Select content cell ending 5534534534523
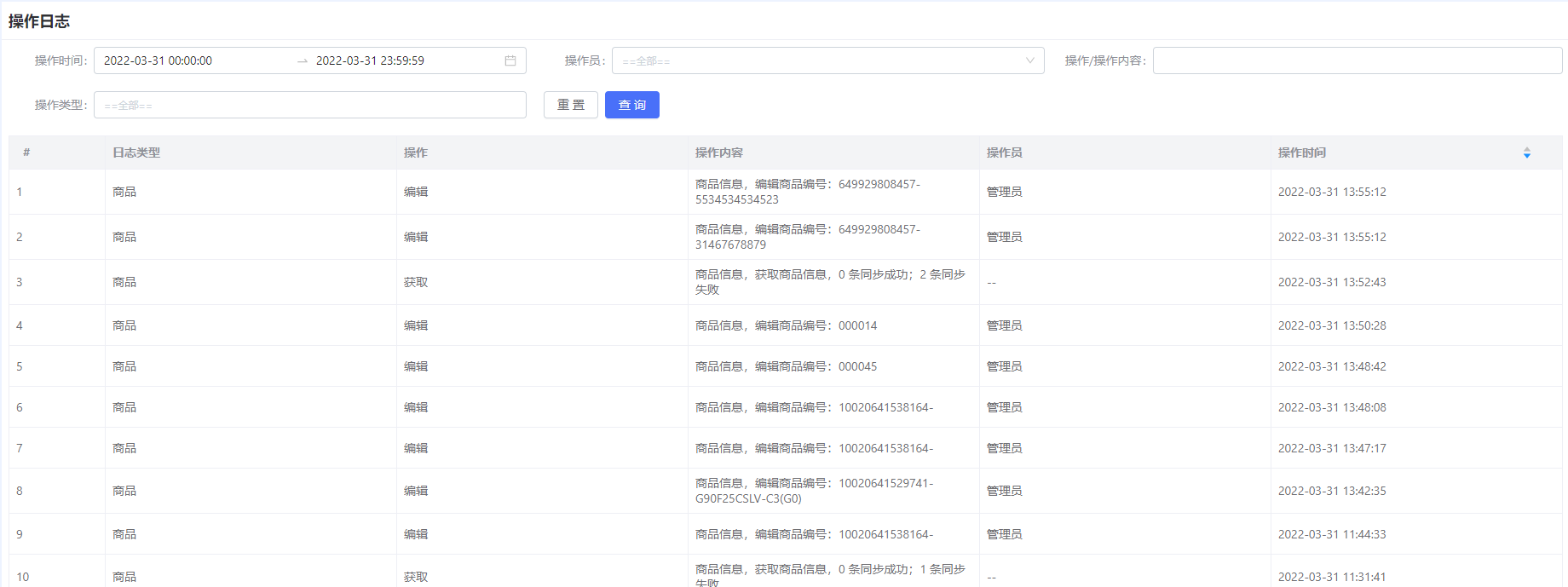This screenshot has height=587, width=1568. (x=833, y=192)
